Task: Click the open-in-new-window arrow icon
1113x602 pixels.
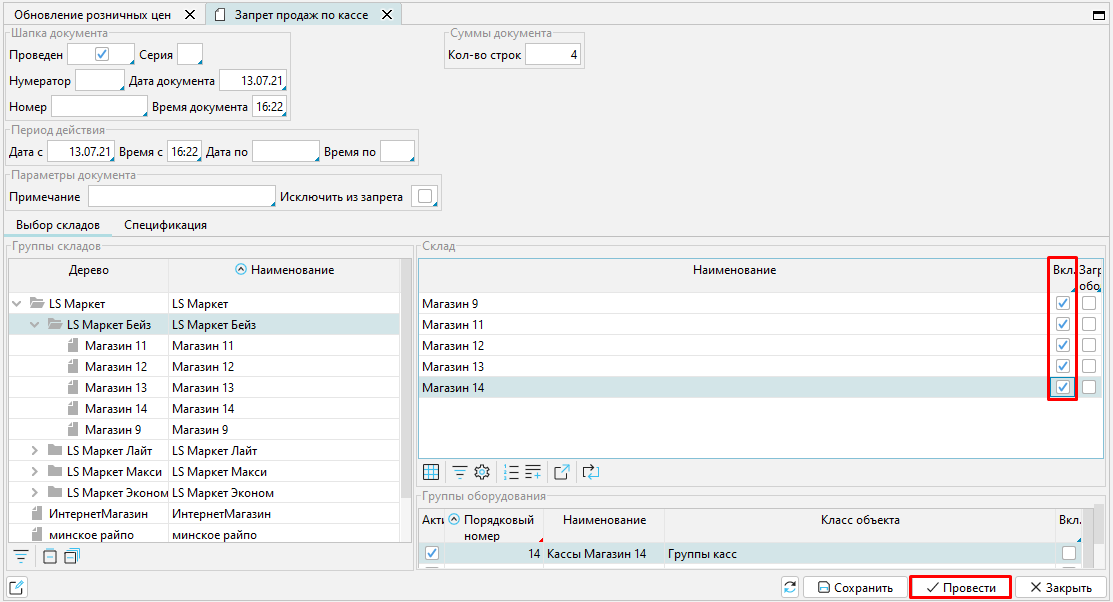Action: point(561,472)
